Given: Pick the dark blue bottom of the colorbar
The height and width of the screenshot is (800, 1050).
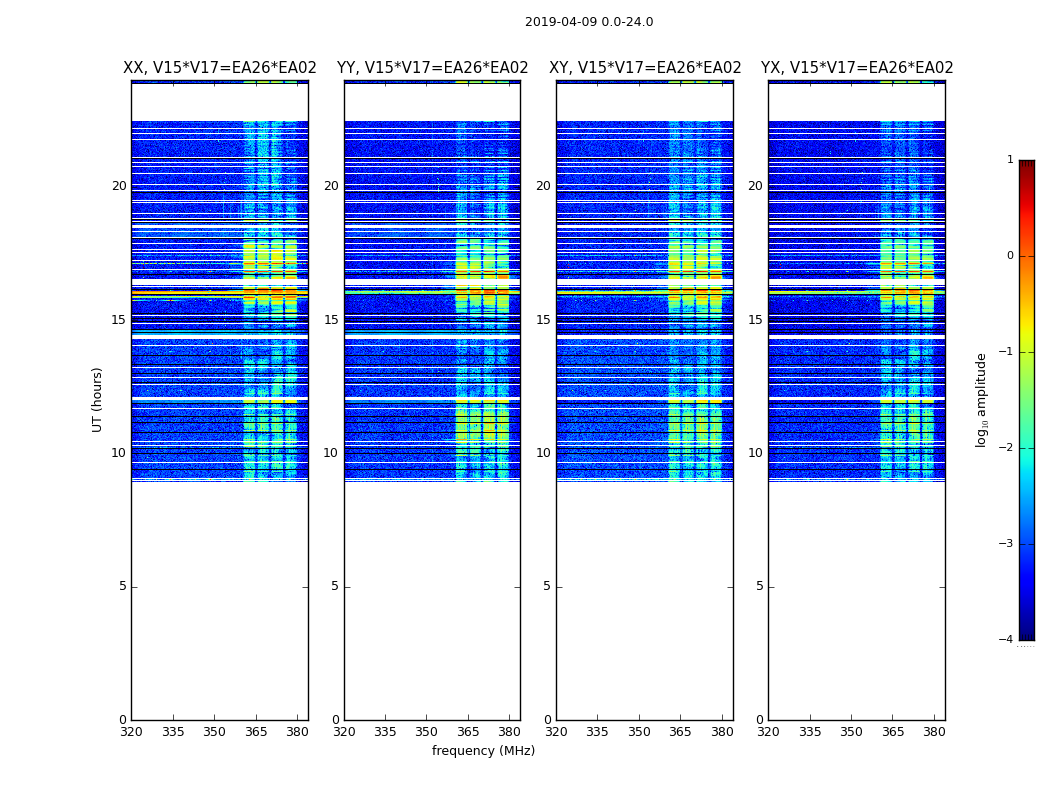Looking at the screenshot, I should 1026,633.
